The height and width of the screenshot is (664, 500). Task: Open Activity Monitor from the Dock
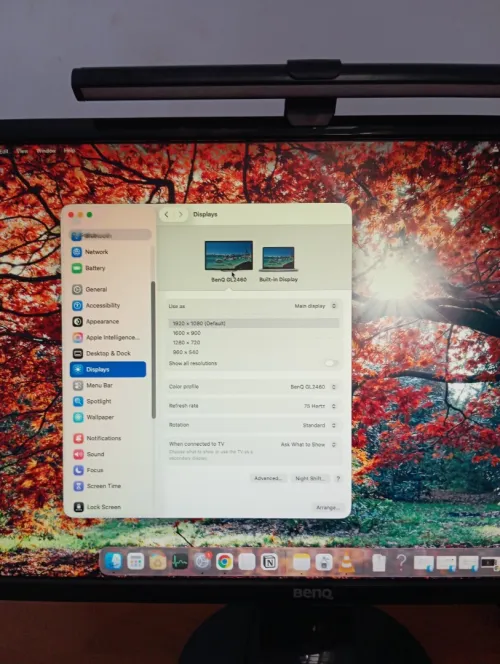click(180, 562)
